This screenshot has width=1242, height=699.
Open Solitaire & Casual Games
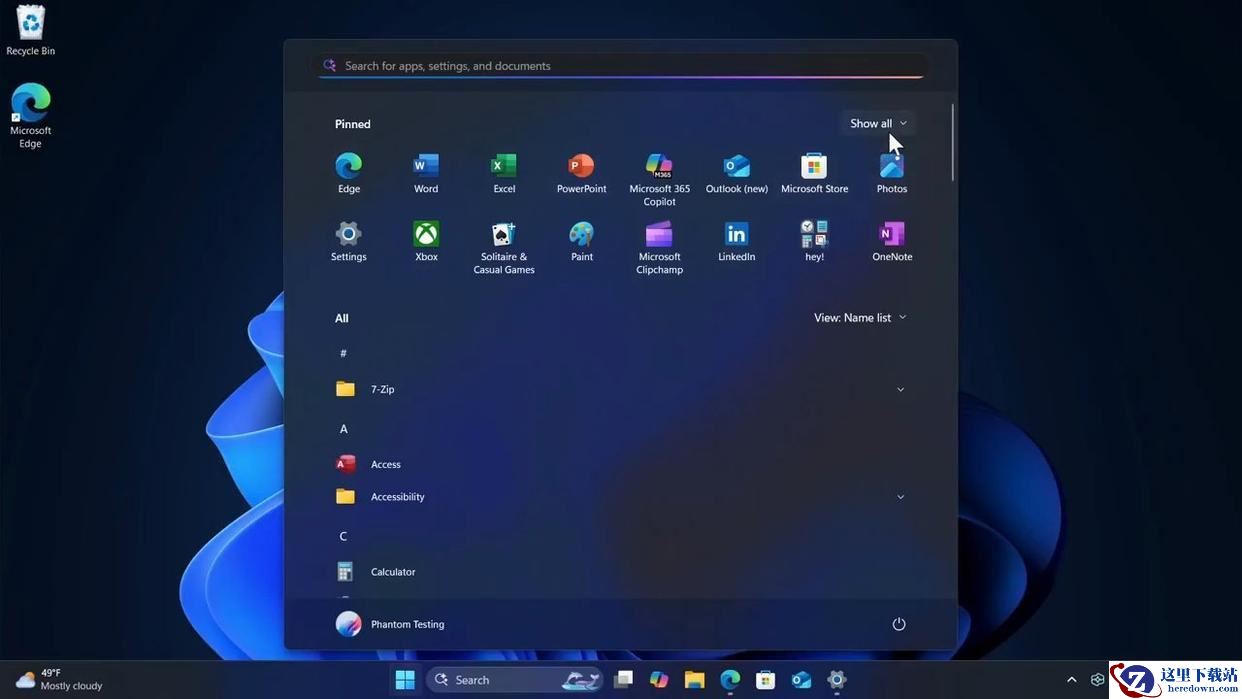[504, 247]
